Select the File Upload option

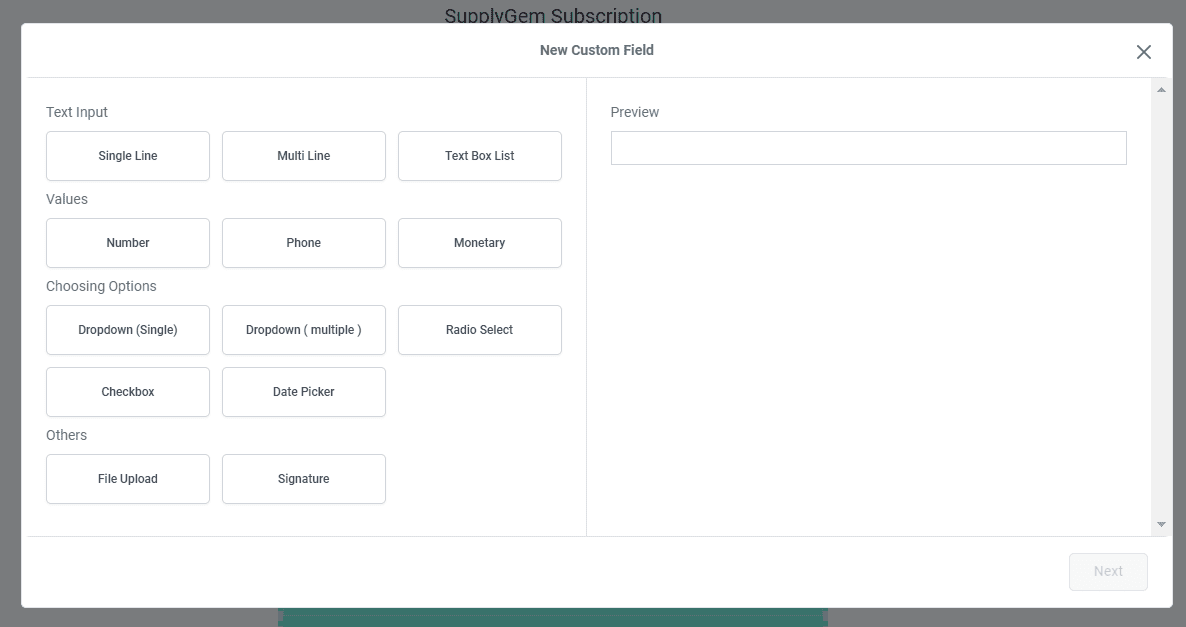coord(127,479)
